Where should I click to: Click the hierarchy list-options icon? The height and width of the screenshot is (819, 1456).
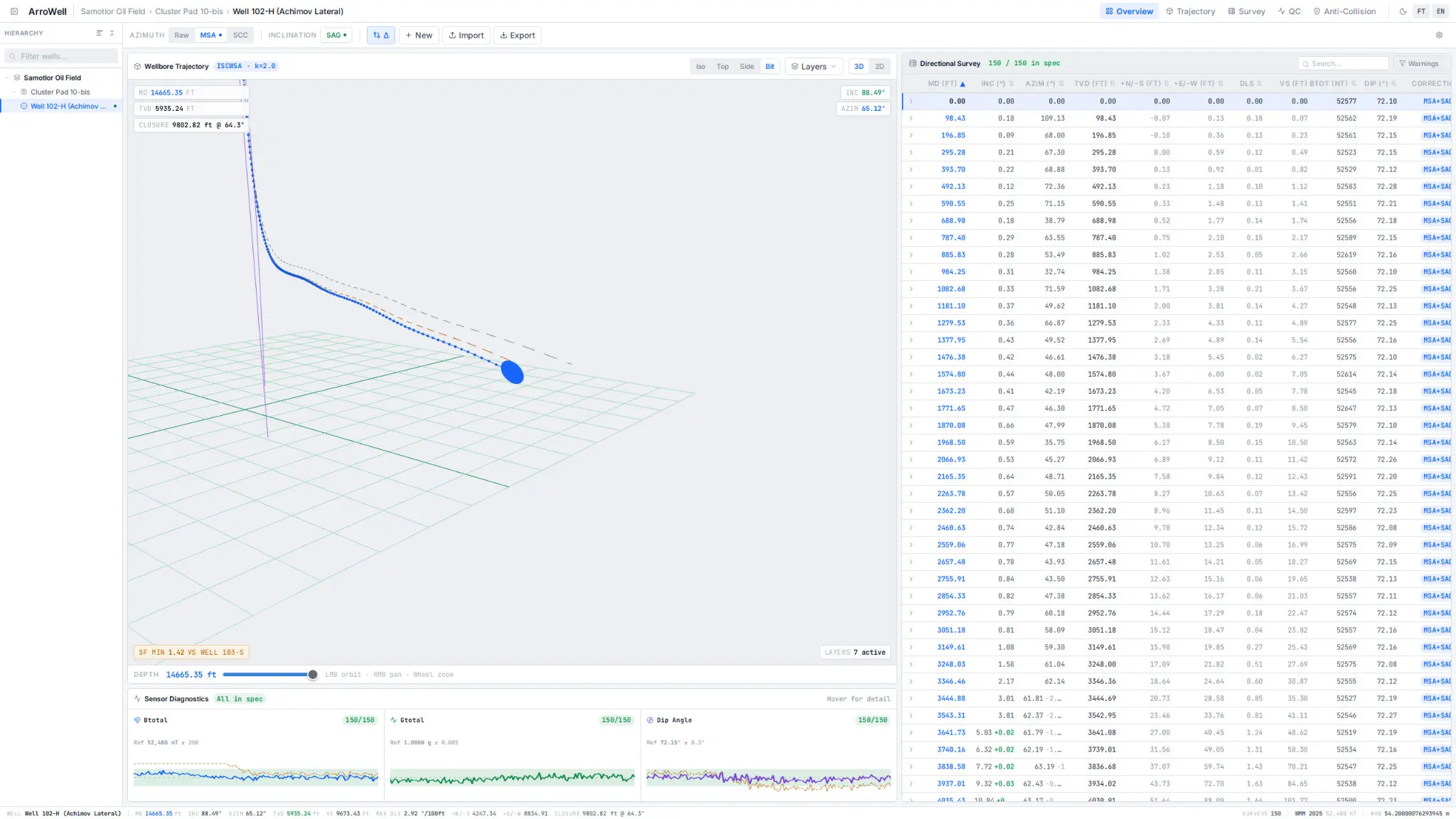(100, 33)
